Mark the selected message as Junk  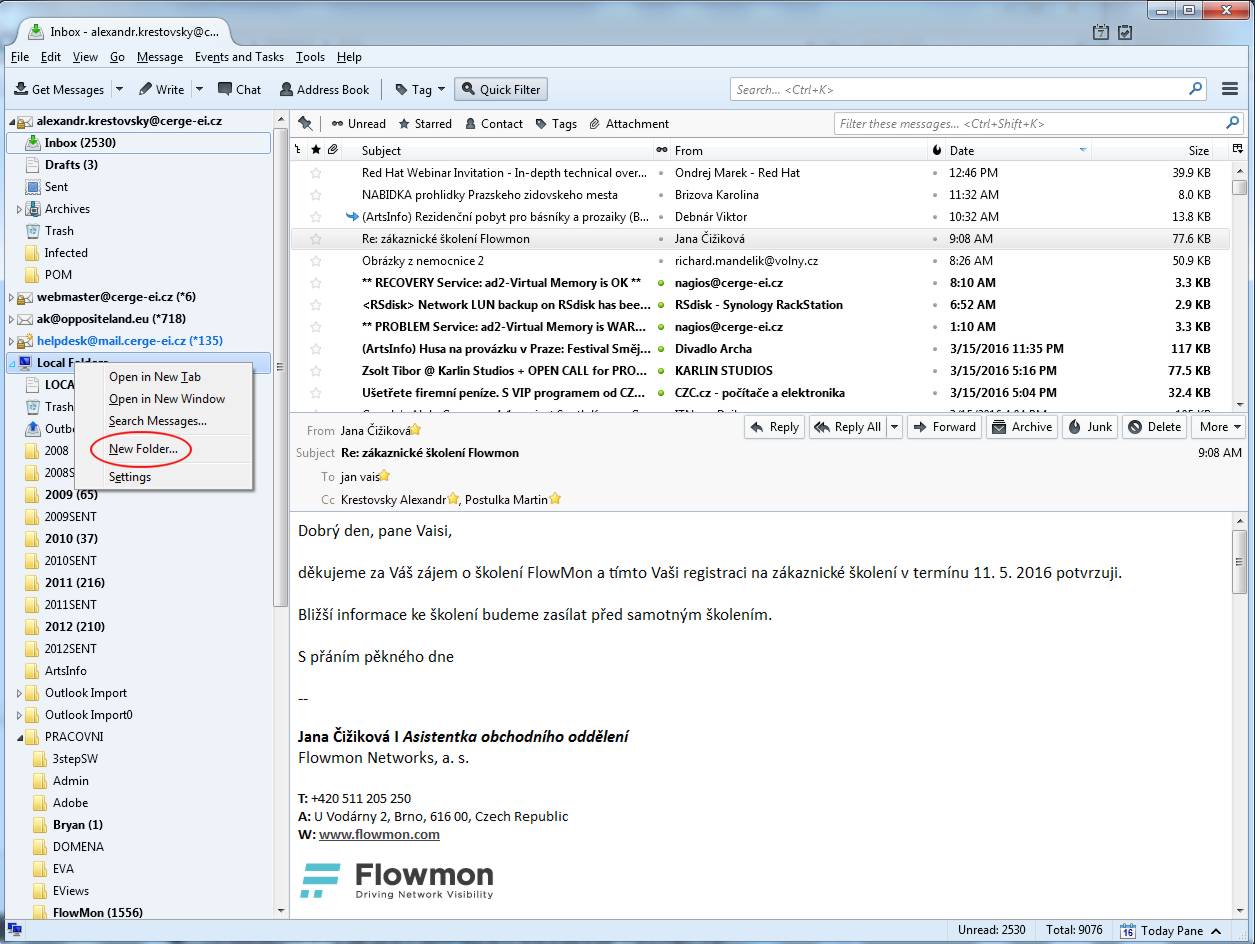coord(1090,427)
